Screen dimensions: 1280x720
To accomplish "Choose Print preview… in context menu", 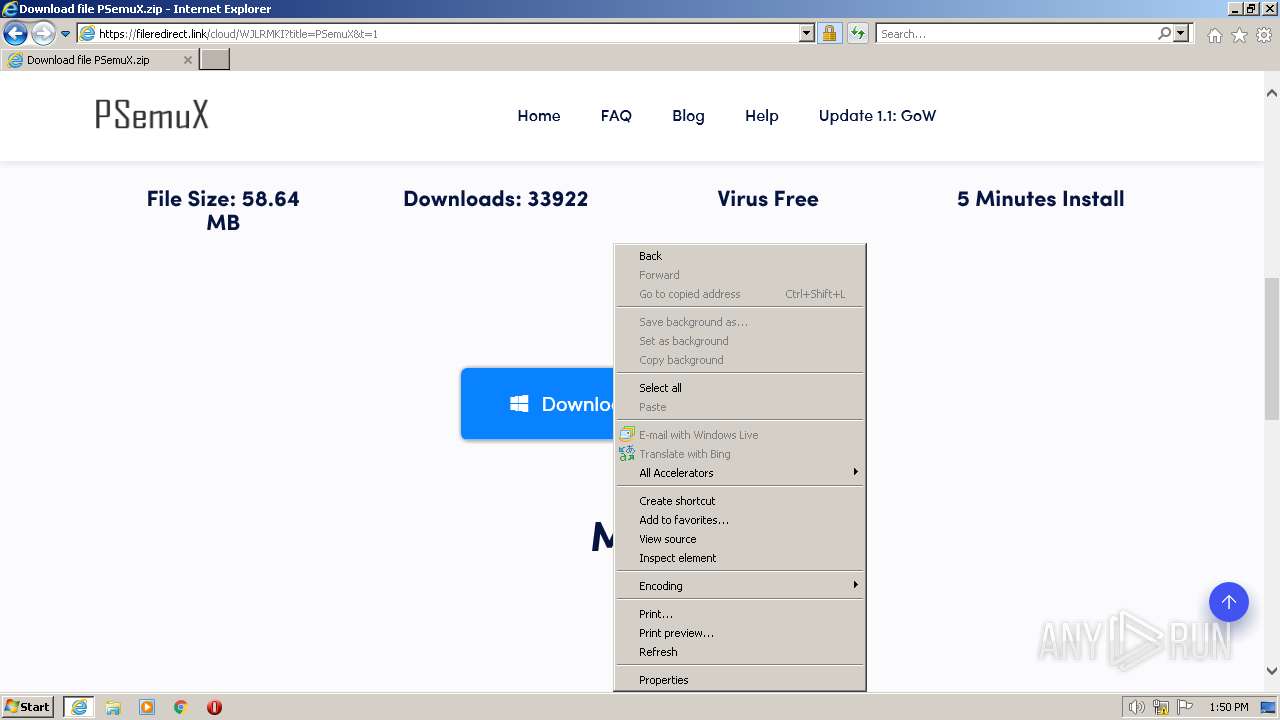I will point(740,633).
